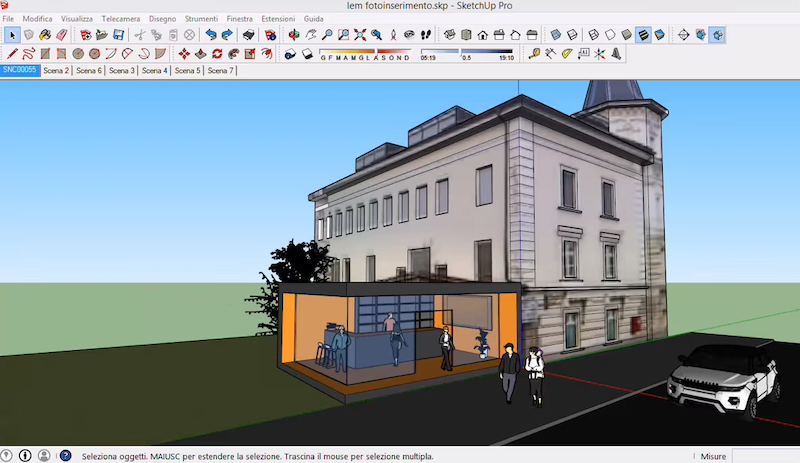
Task: Open the Finestra menu
Action: (x=240, y=19)
